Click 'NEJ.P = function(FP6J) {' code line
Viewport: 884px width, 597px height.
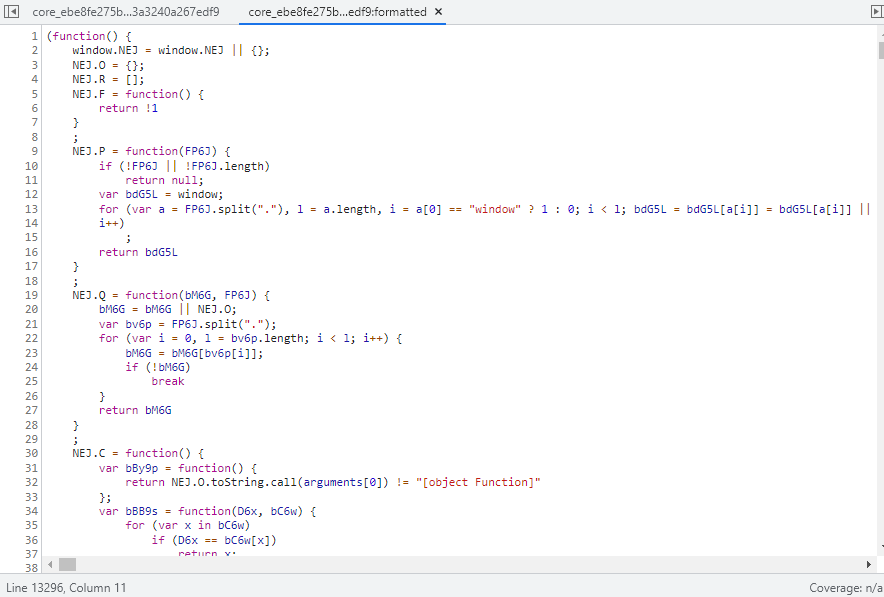pyautogui.click(x=151, y=151)
